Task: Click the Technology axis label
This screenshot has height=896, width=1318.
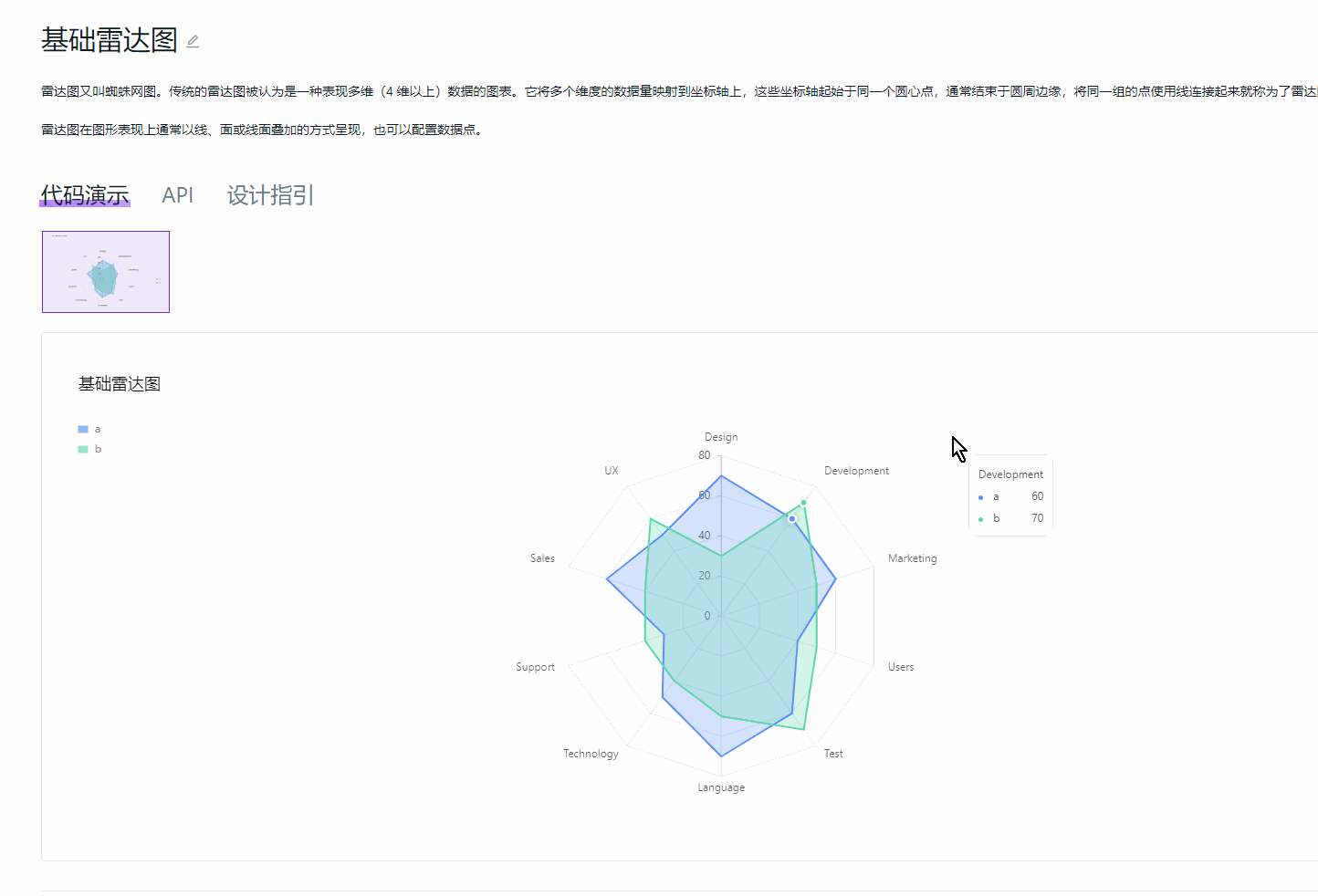Action: coord(591,753)
